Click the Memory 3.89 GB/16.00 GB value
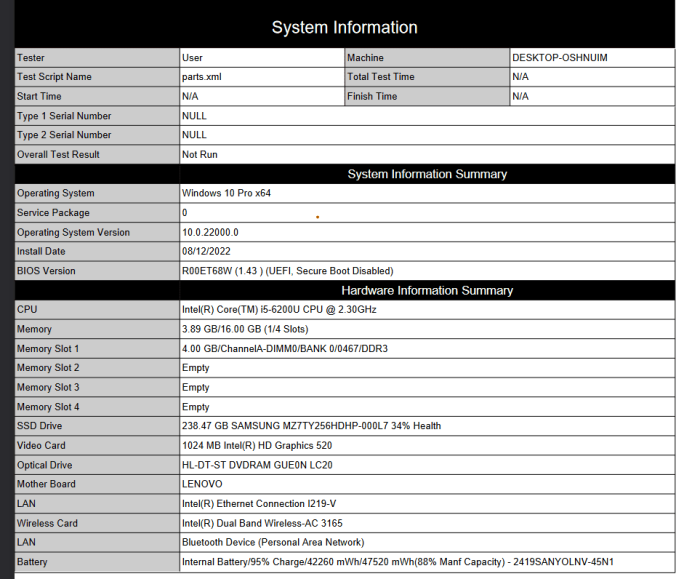This screenshot has width=700, height=579. point(245,329)
